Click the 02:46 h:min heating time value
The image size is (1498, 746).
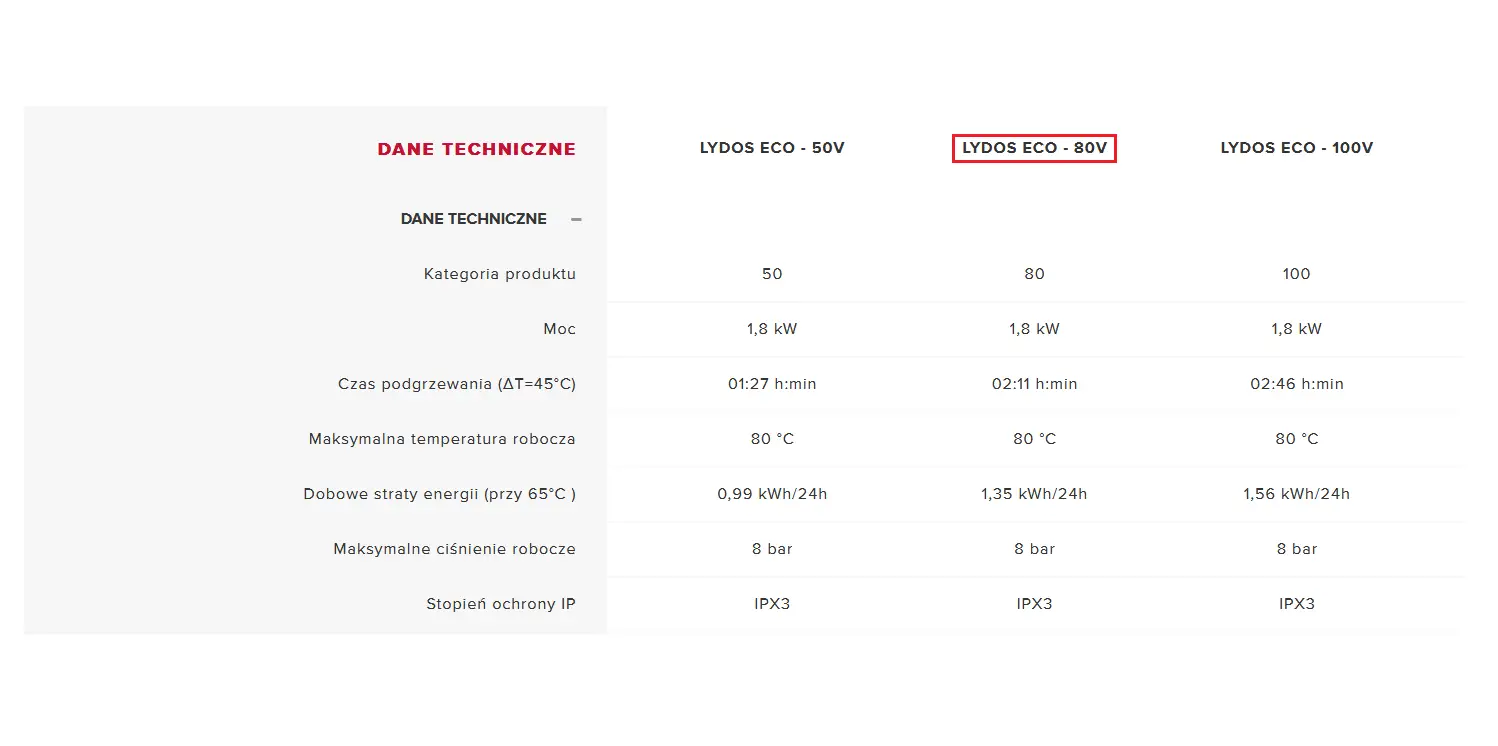coord(1297,384)
